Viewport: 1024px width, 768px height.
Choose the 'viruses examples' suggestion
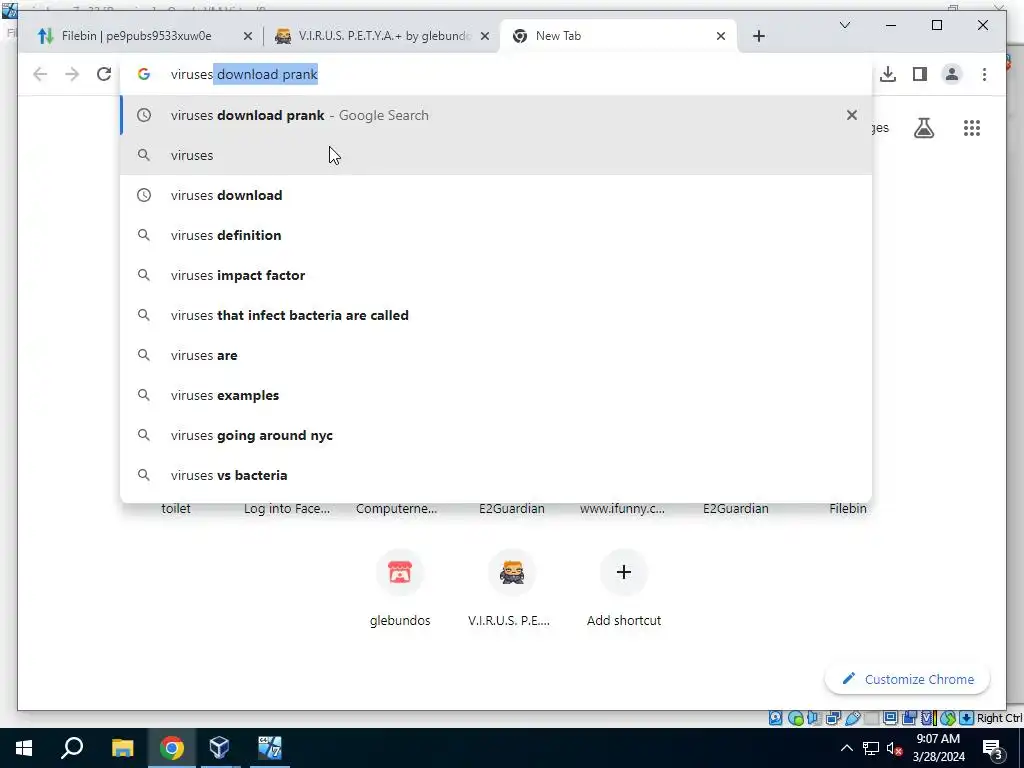coord(496,395)
